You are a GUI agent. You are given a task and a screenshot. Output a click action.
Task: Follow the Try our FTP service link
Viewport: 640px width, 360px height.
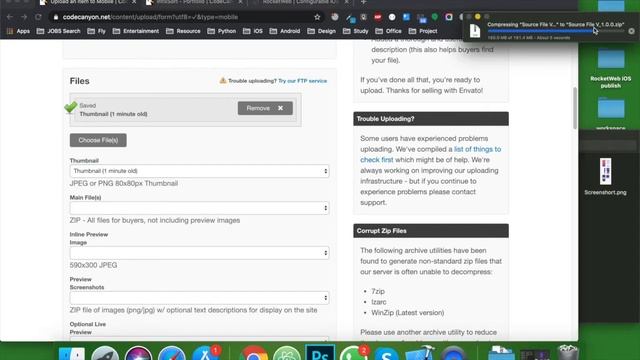point(302,81)
